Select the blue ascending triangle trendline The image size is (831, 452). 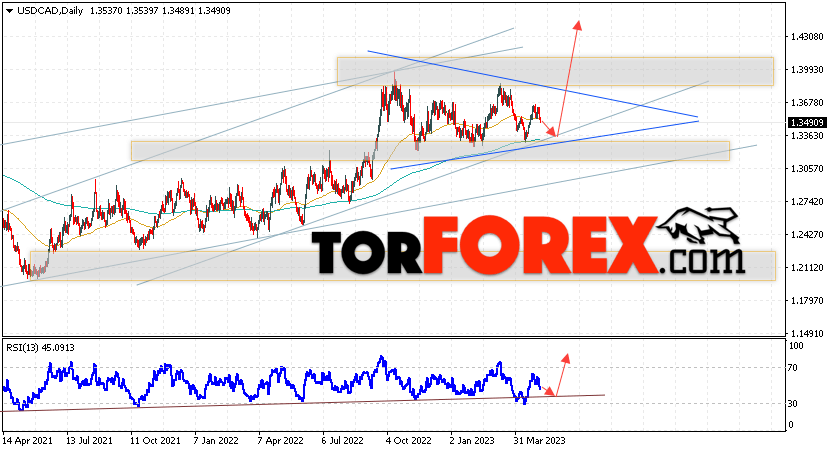point(544,145)
